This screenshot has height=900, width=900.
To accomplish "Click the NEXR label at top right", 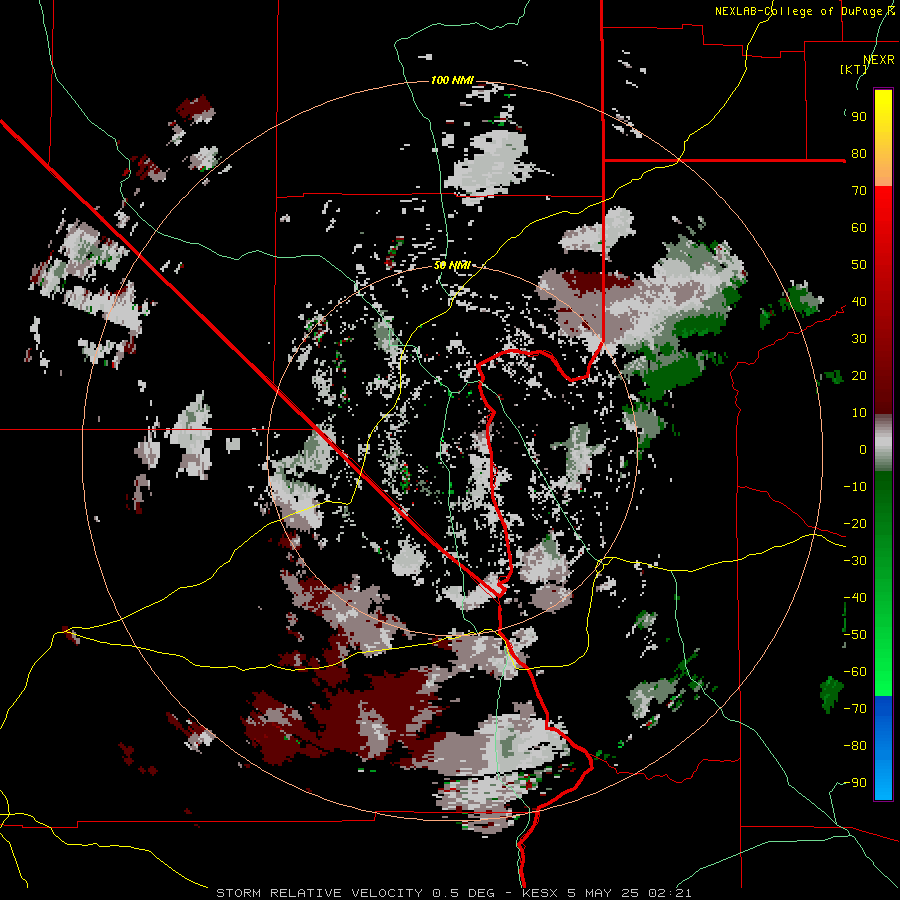I will click(x=879, y=60).
